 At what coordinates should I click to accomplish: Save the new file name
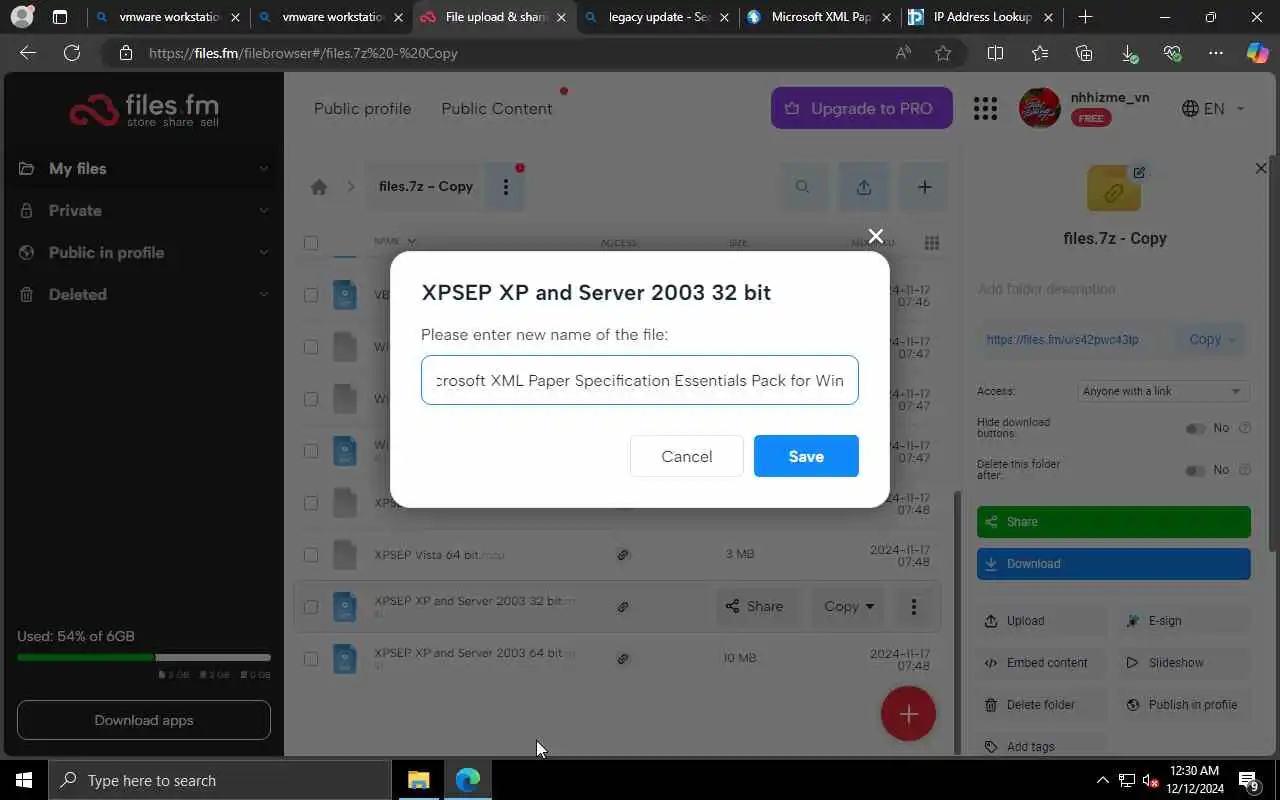tap(806, 456)
